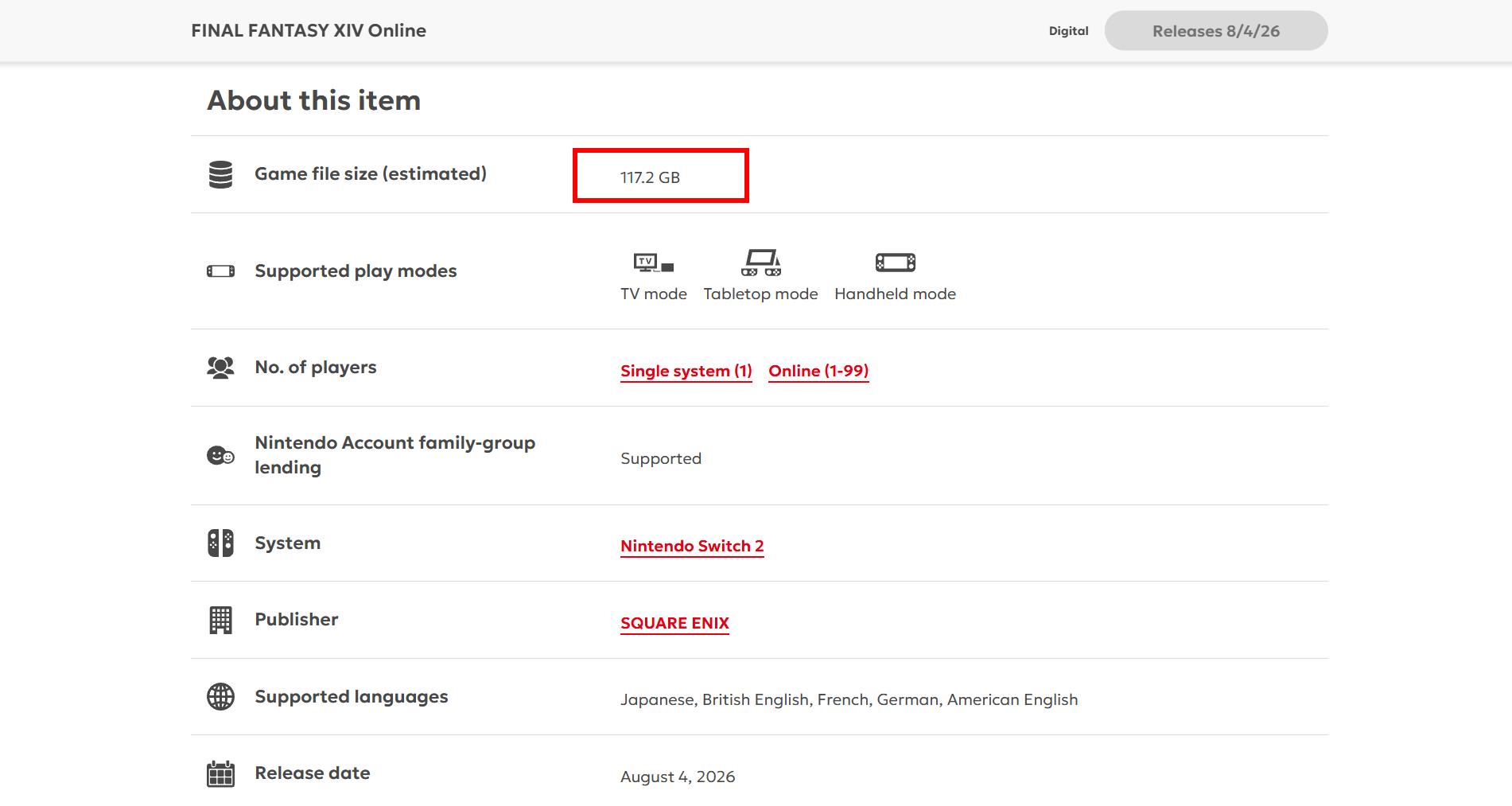1512x806 pixels.
Task: Click the TV mode caption text
Action: coord(654,294)
